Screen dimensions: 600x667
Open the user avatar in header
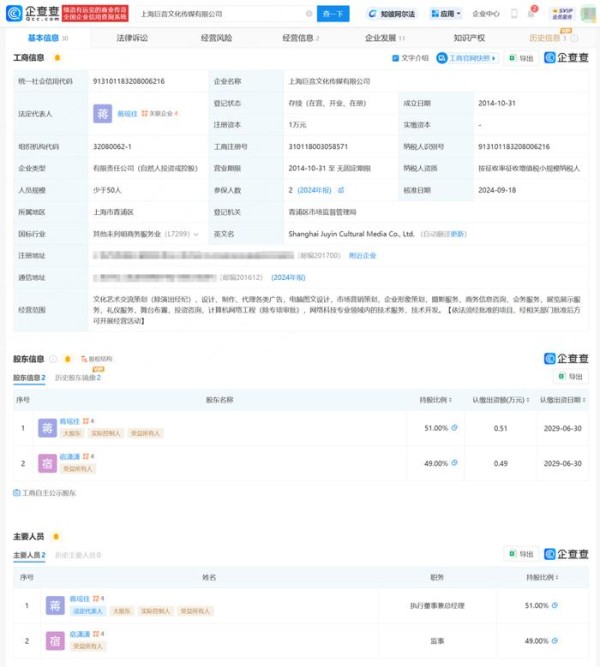[x=588, y=14]
